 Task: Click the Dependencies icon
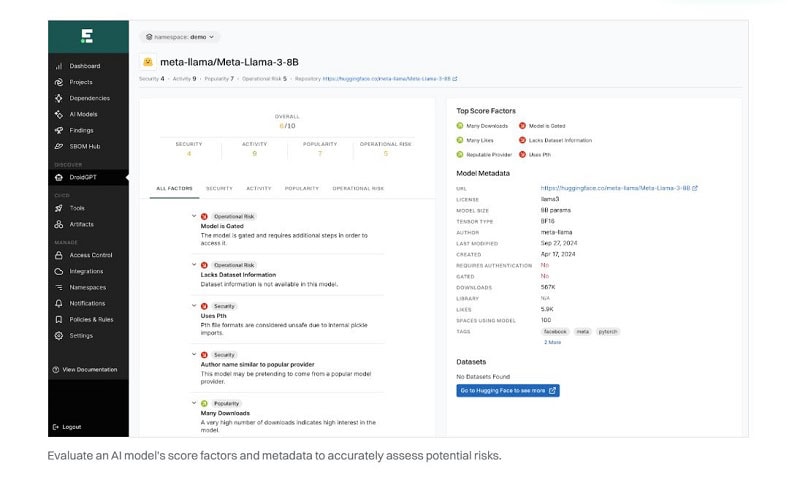59,98
